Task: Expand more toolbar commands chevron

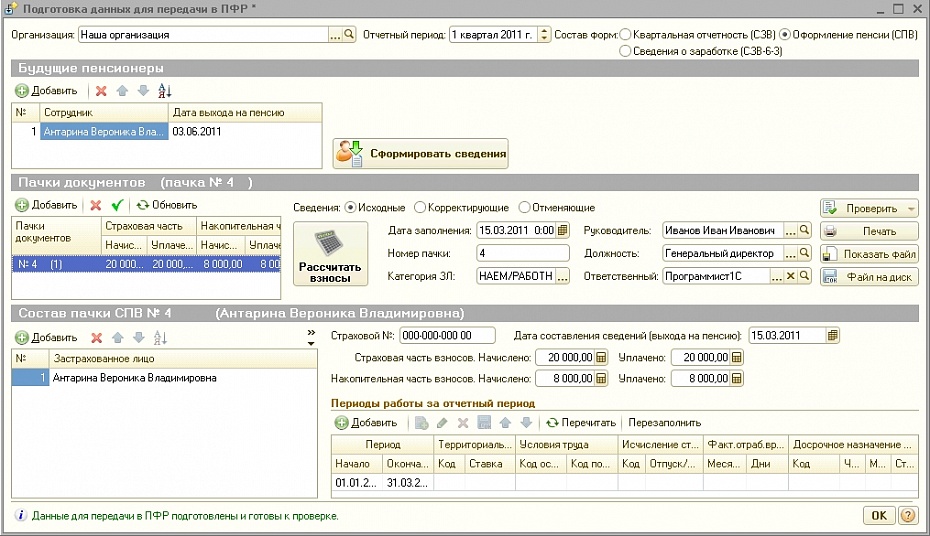Action: click(x=311, y=337)
